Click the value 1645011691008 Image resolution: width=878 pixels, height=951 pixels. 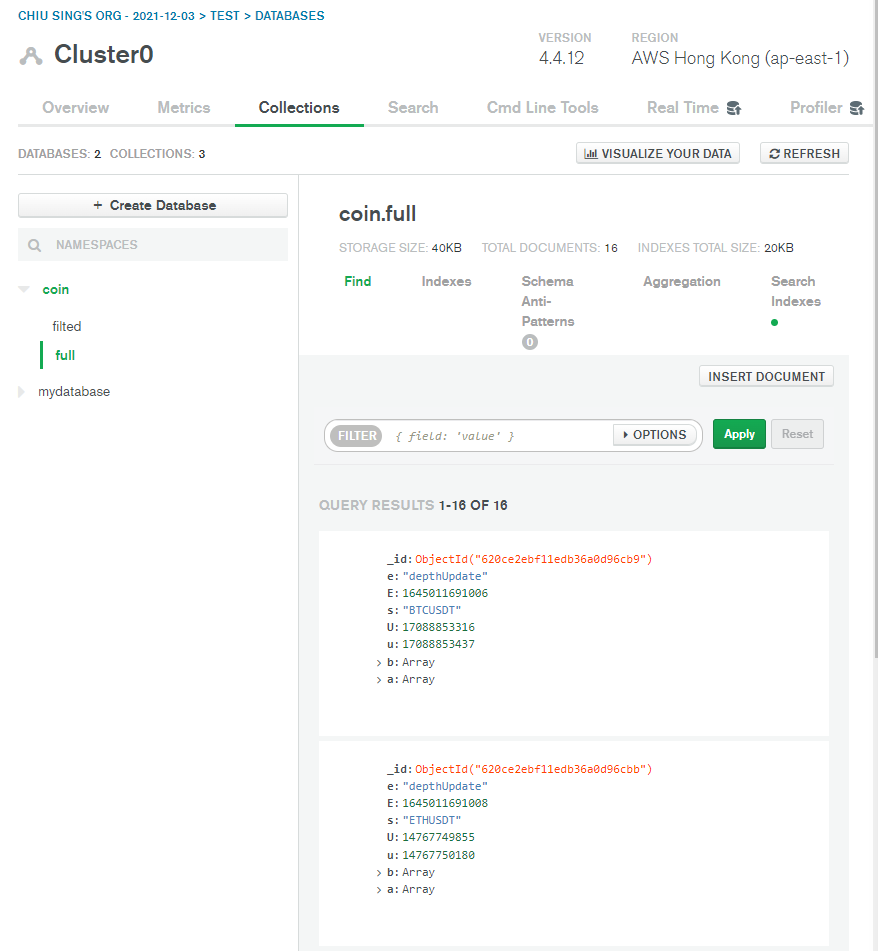[445, 803]
